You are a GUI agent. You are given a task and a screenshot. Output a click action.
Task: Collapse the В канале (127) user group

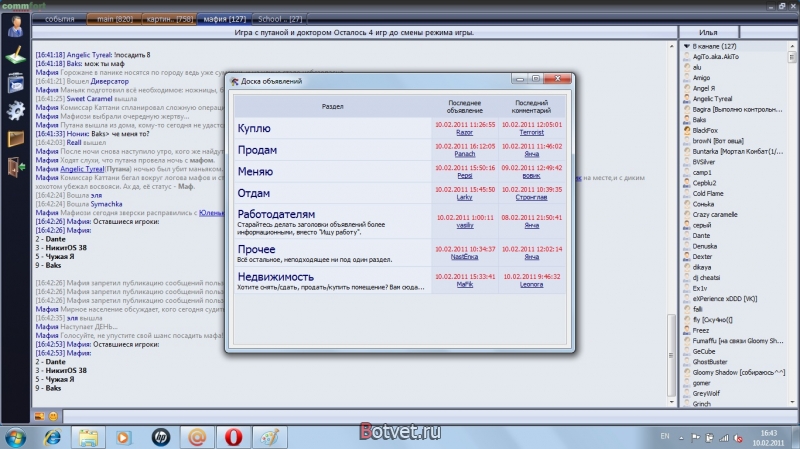pyautogui.click(x=686, y=46)
